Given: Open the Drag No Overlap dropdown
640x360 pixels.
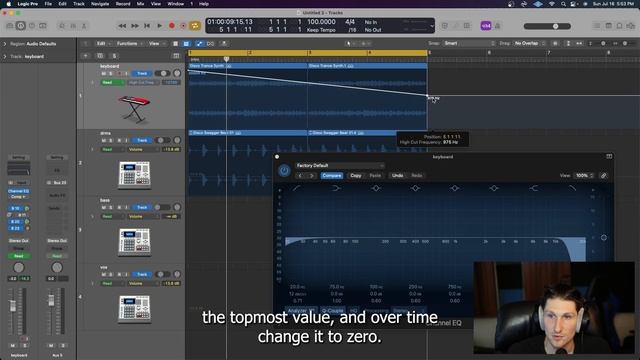Looking at the screenshot, I should click(x=529, y=43).
